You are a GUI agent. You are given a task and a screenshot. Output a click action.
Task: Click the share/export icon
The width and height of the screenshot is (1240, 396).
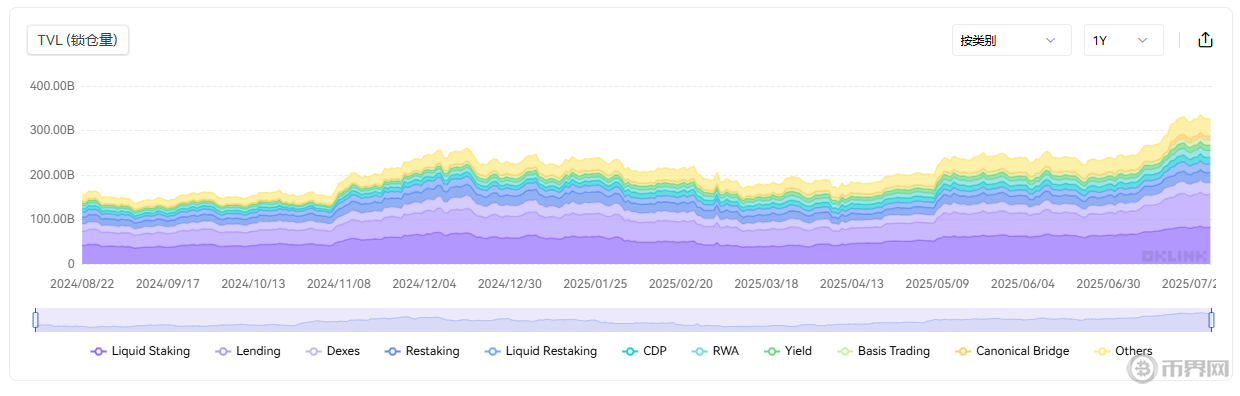pos(1205,40)
